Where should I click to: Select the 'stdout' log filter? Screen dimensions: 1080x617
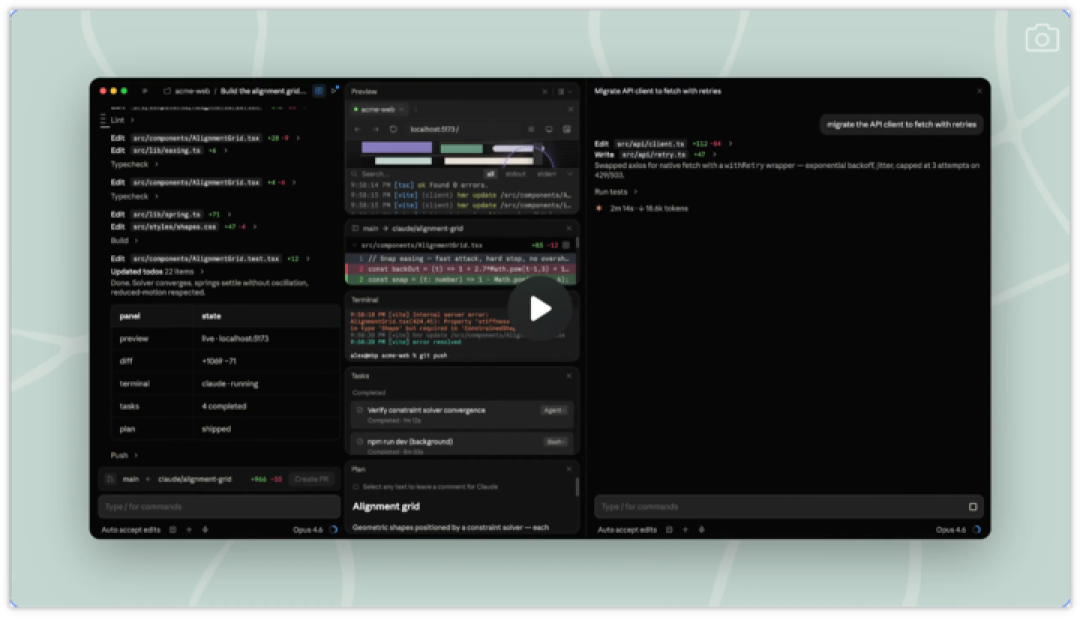[x=515, y=174]
